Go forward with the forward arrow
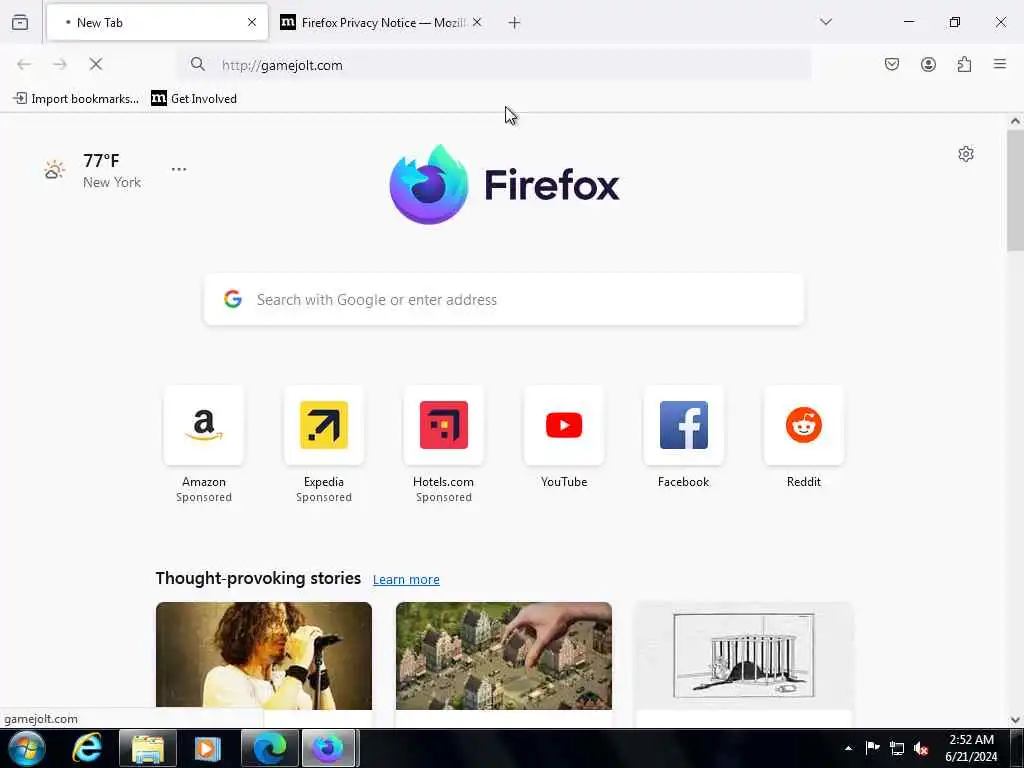The height and width of the screenshot is (768, 1024). point(60,64)
